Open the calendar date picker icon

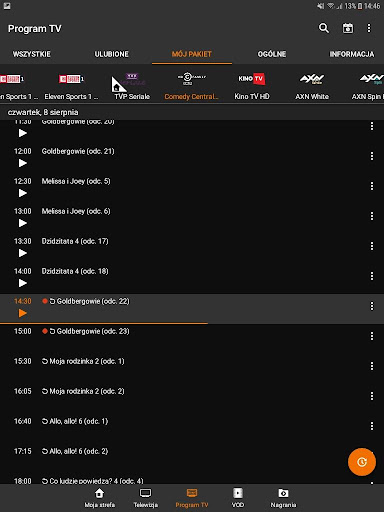[348, 28]
